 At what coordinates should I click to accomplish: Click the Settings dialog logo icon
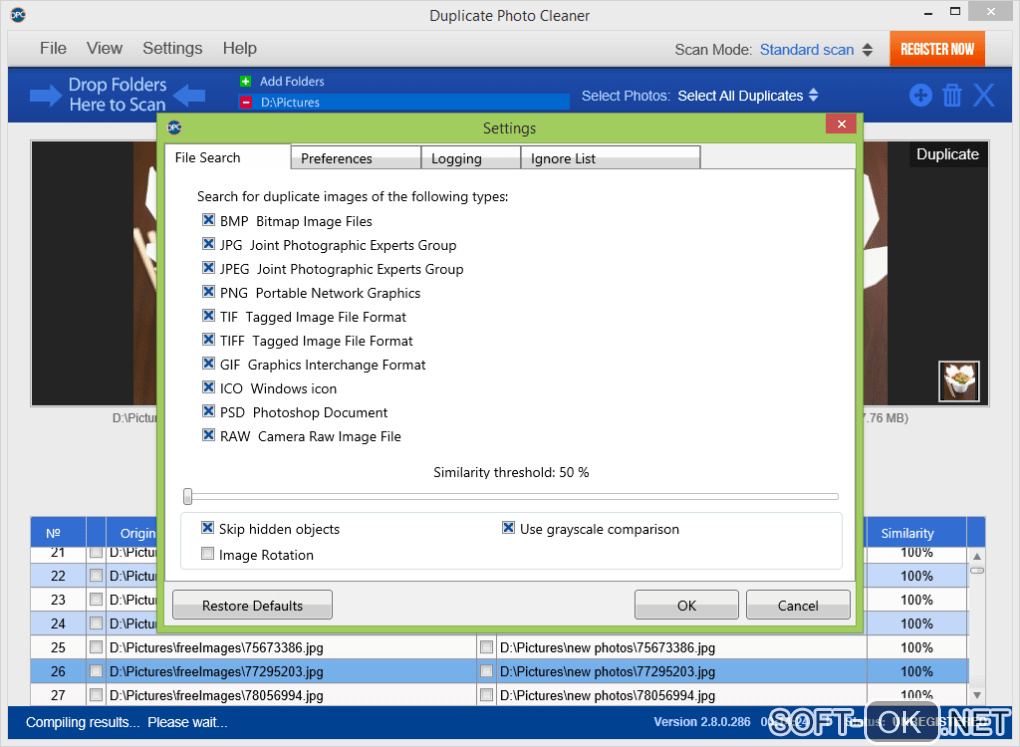(x=174, y=128)
